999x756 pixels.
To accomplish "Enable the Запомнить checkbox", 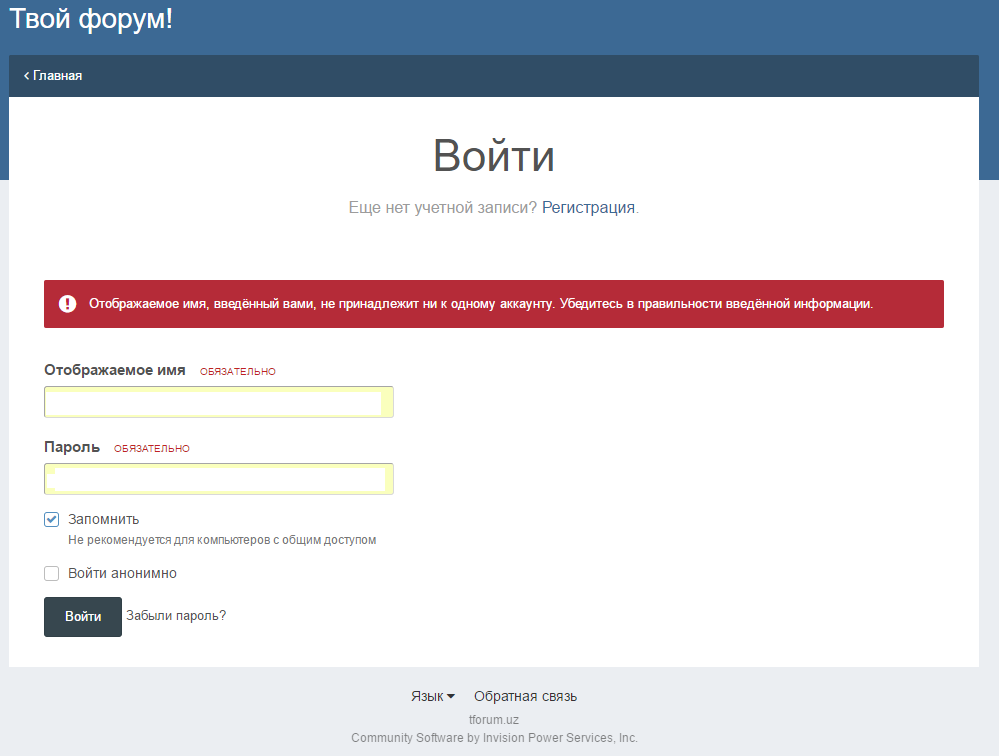I will tap(52, 520).
